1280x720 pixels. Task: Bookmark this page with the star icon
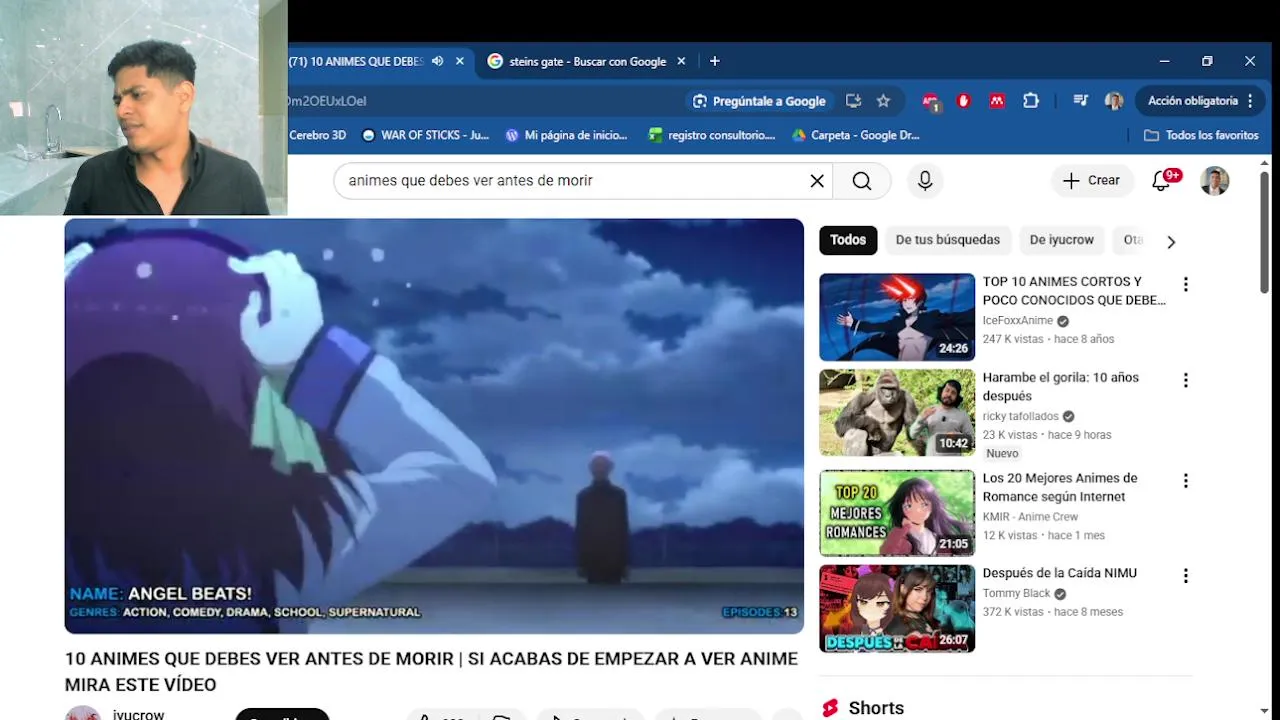click(x=883, y=101)
